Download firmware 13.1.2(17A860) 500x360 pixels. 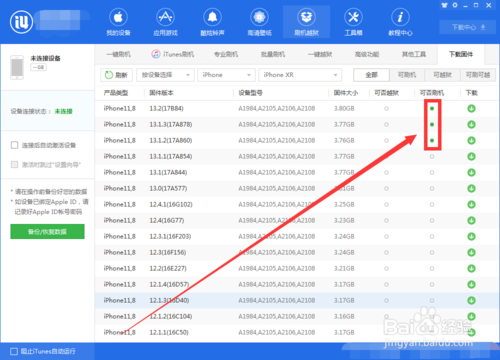(471, 140)
